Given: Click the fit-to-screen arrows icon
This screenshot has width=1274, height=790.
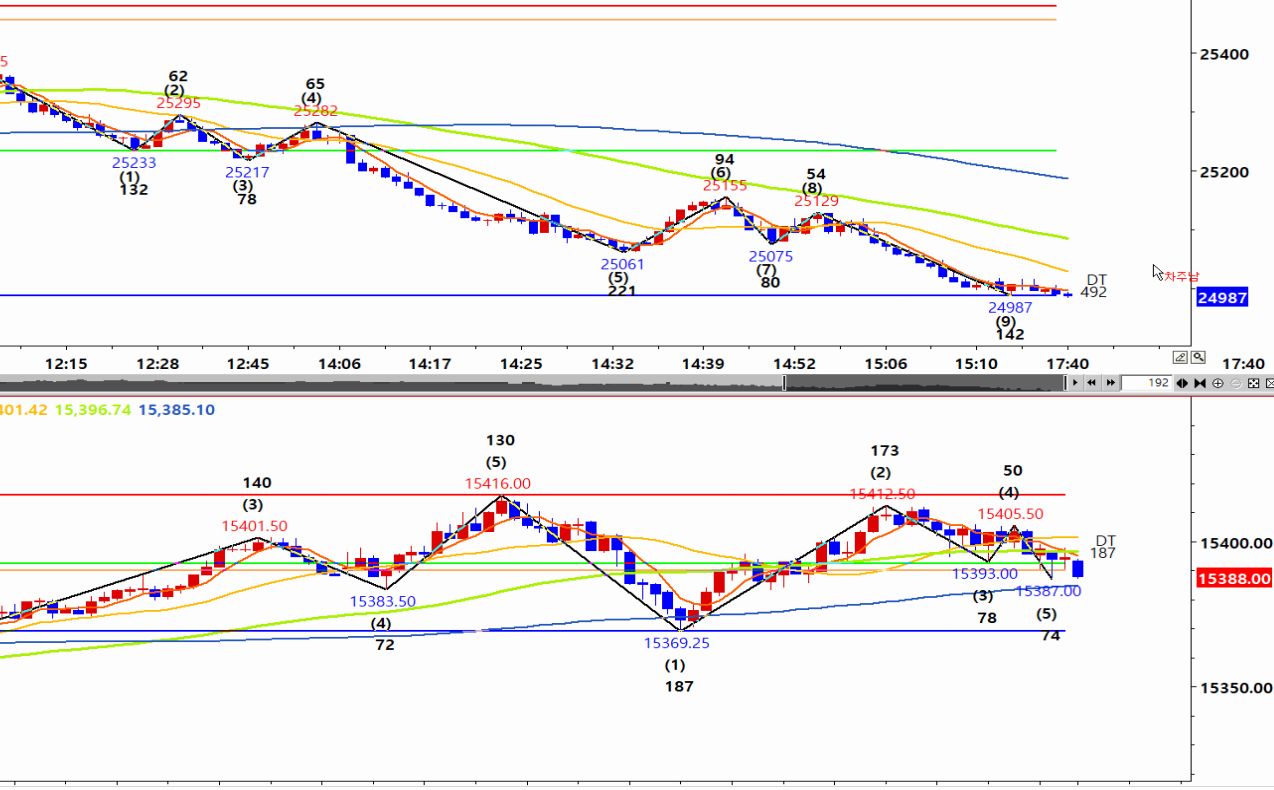Looking at the screenshot, I should [1253, 383].
